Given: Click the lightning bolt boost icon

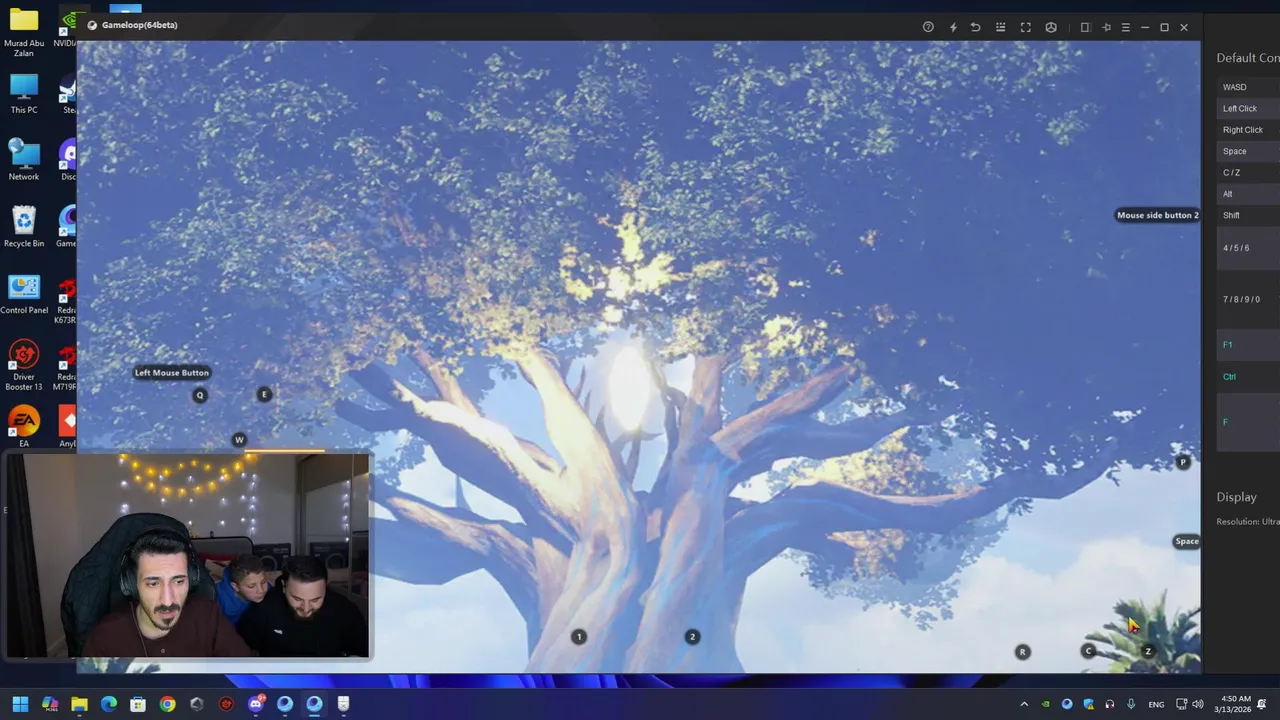Looking at the screenshot, I should tap(952, 27).
